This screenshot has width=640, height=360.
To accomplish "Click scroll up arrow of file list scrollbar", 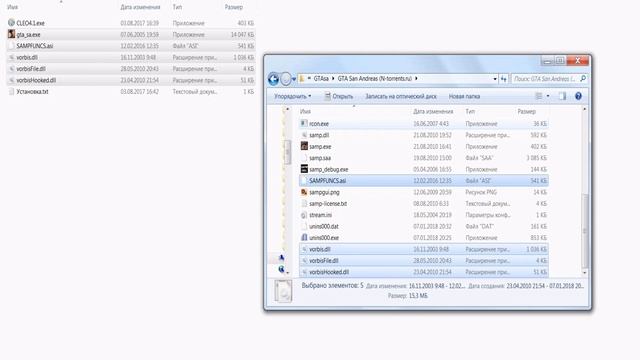I will pos(584,109).
